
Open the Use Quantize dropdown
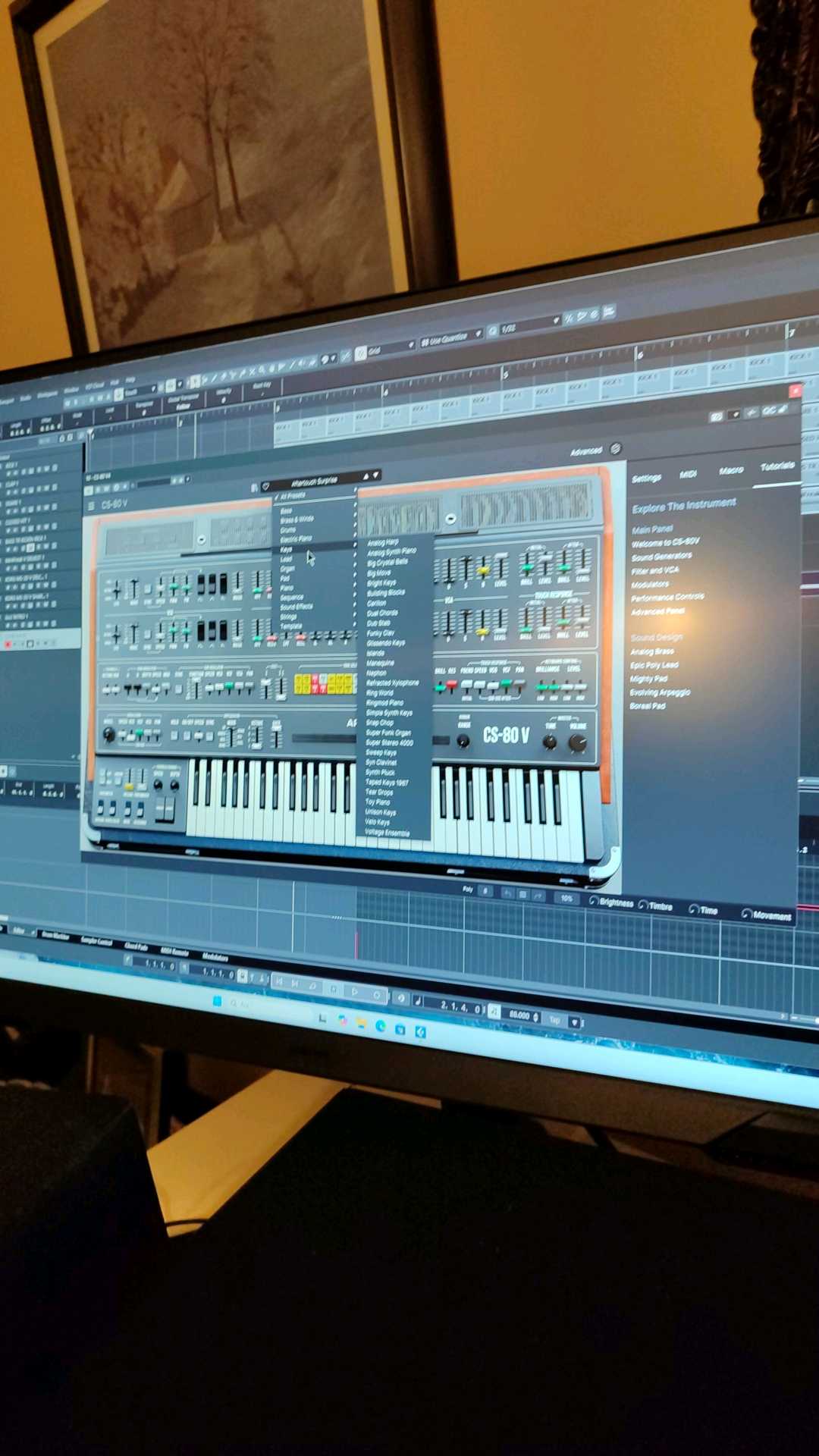(451, 338)
